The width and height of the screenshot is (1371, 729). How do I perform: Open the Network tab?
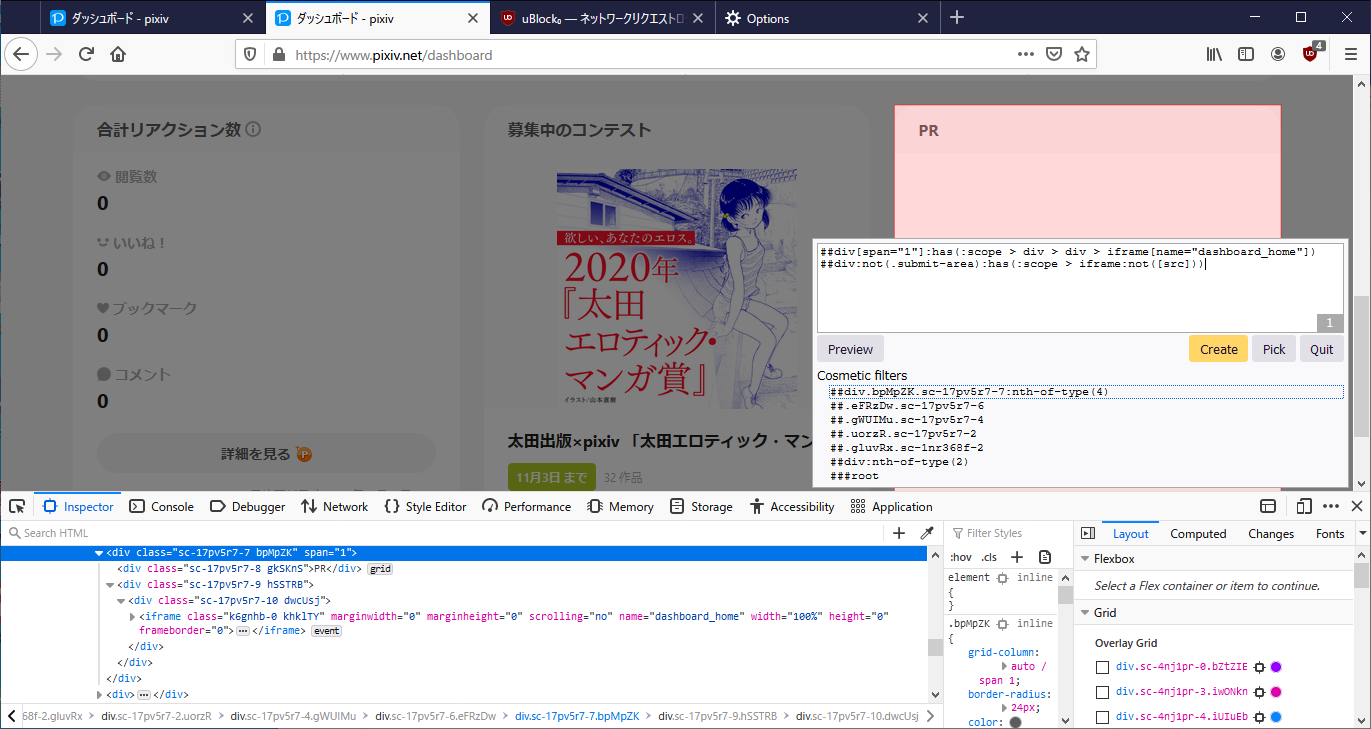coord(334,507)
